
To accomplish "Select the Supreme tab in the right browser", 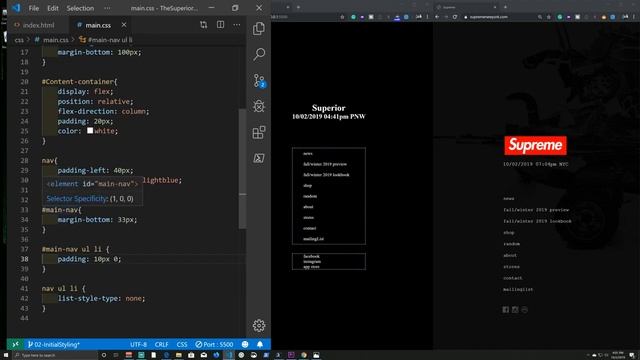I will pyautogui.click(x=465, y=7).
